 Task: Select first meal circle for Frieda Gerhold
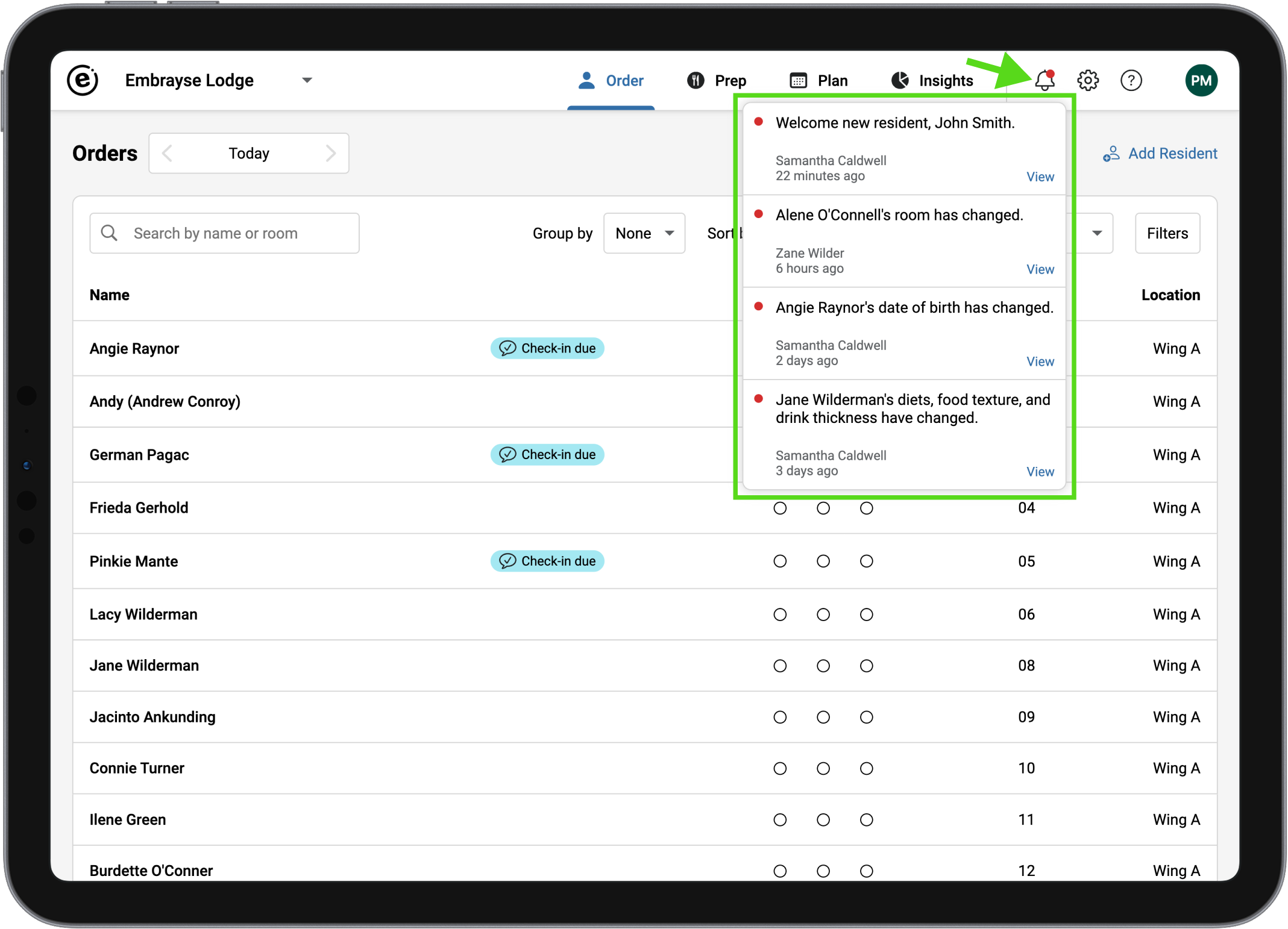780,508
